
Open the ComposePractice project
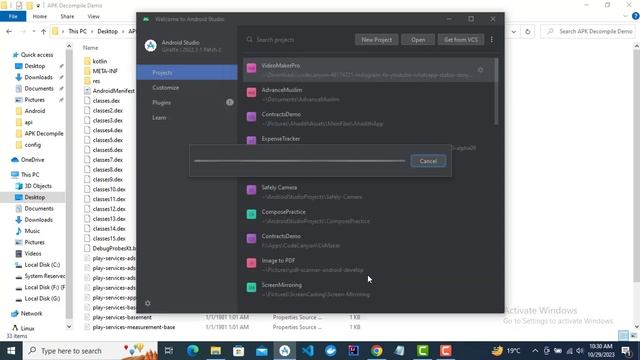369,216
